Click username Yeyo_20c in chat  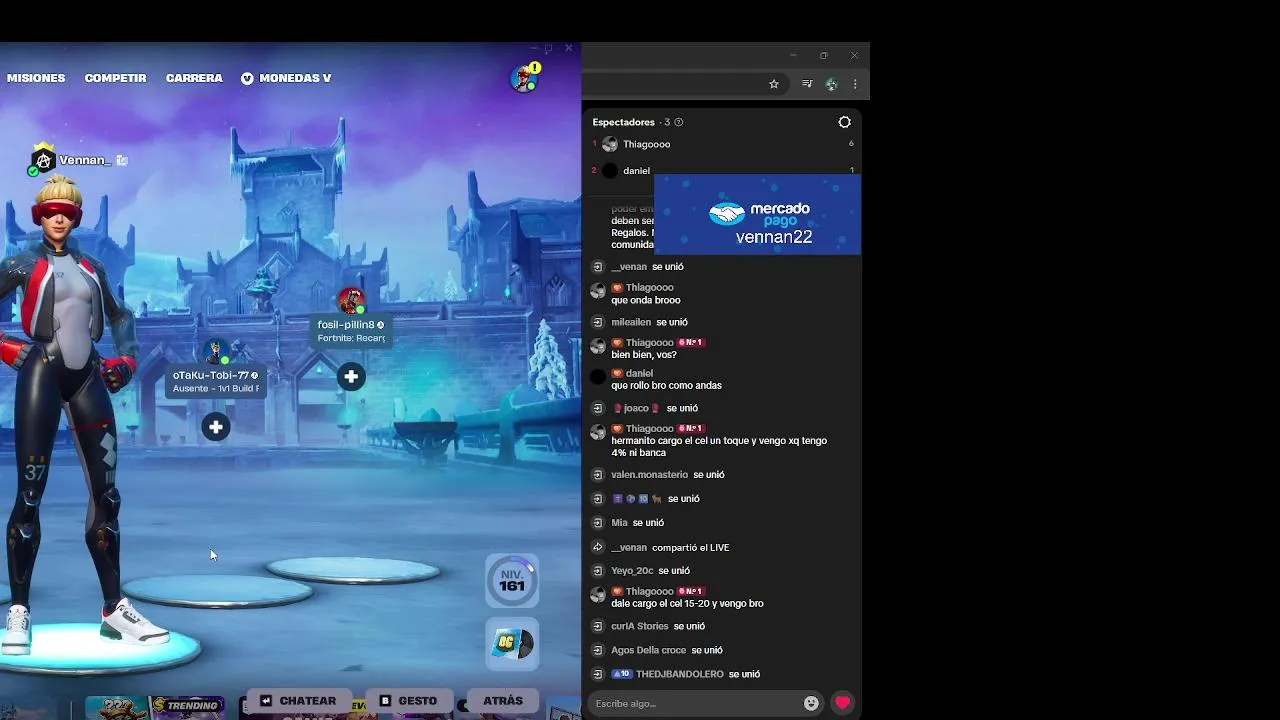pos(632,571)
